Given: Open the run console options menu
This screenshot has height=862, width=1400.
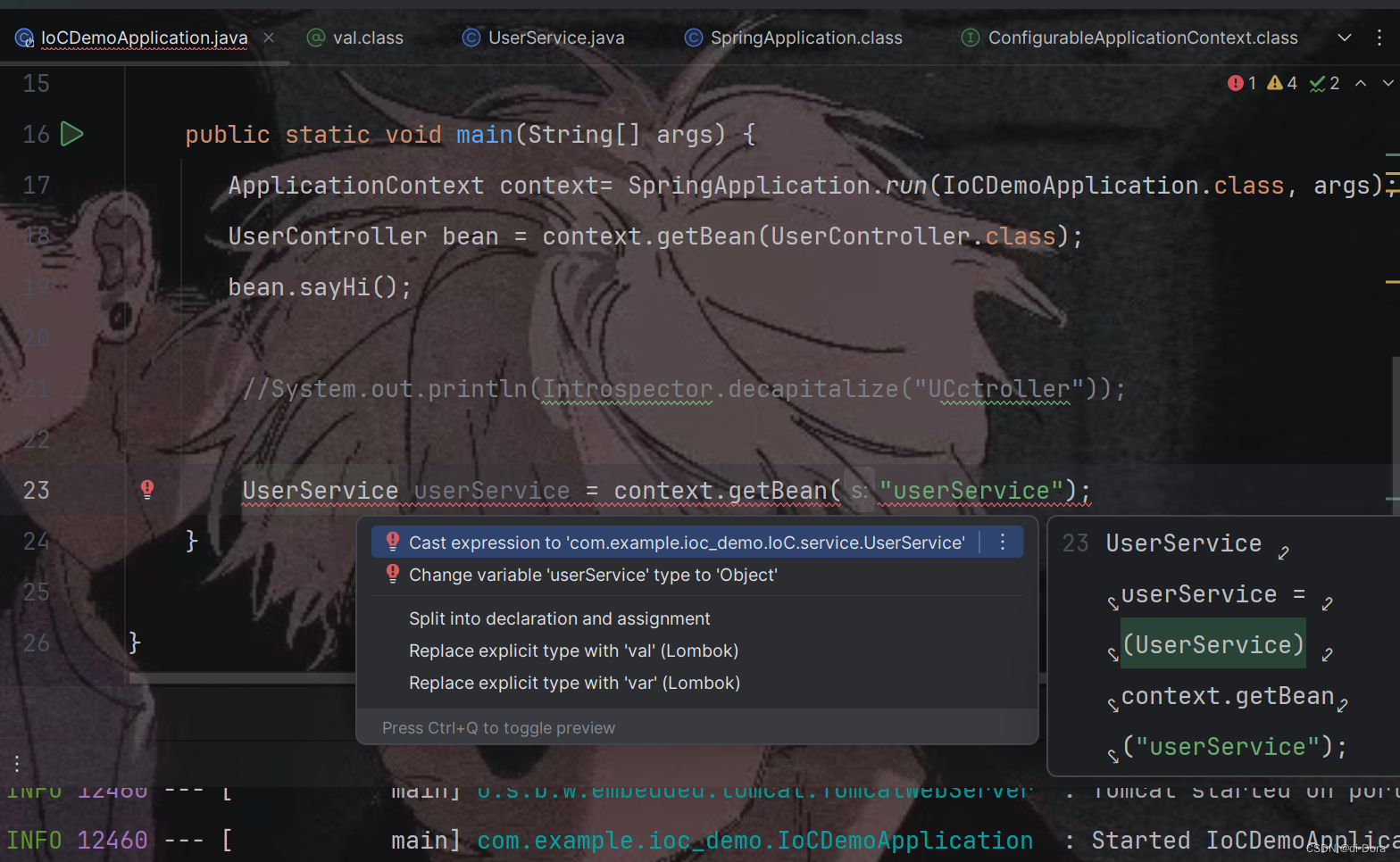Looking at the screenshot, I should click(16, 764).
